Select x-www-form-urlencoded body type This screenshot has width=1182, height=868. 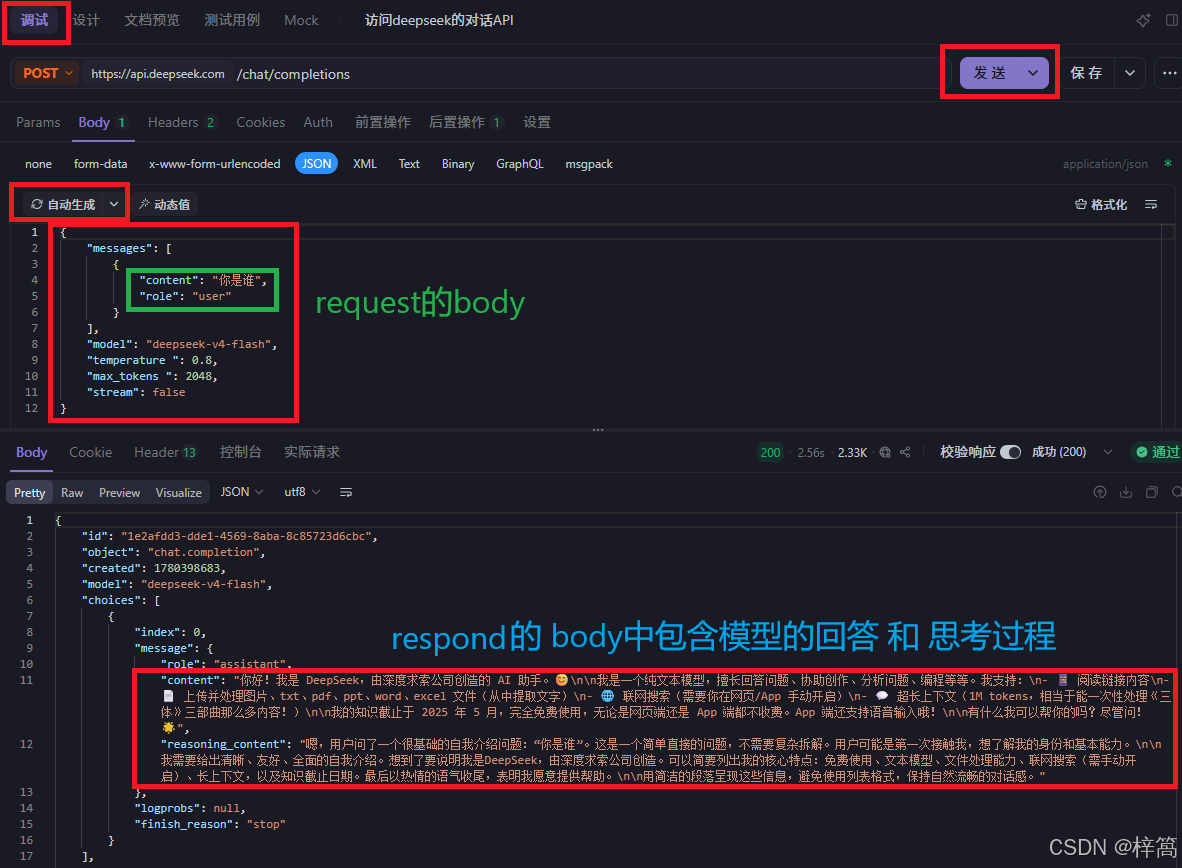(215, 164)
